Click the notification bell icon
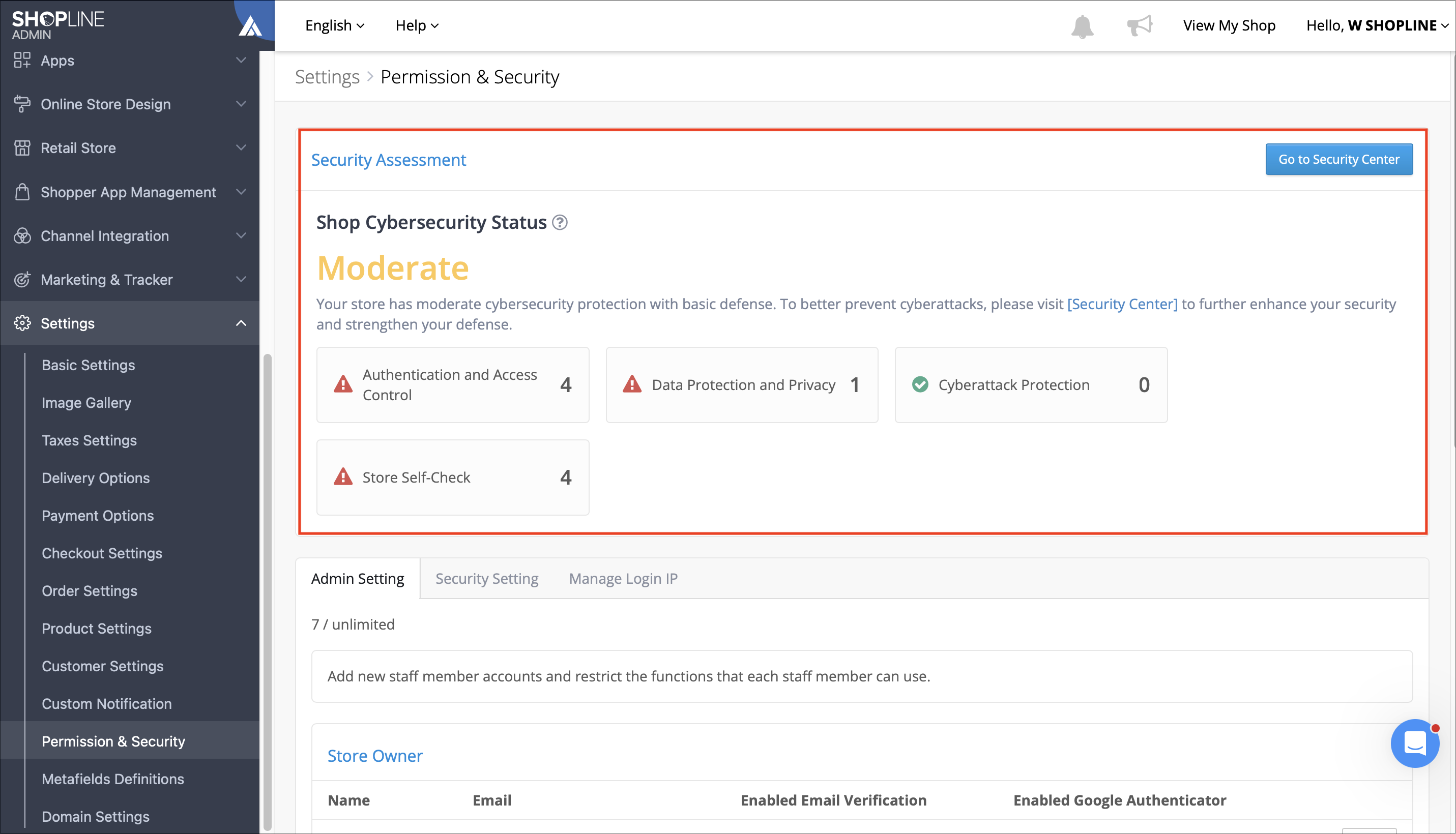The width and height of the screenshot is (1456, 834). (1082, 26)
